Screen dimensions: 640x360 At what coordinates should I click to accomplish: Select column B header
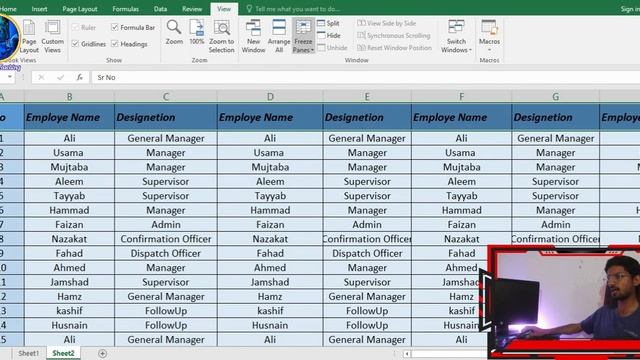69,97
